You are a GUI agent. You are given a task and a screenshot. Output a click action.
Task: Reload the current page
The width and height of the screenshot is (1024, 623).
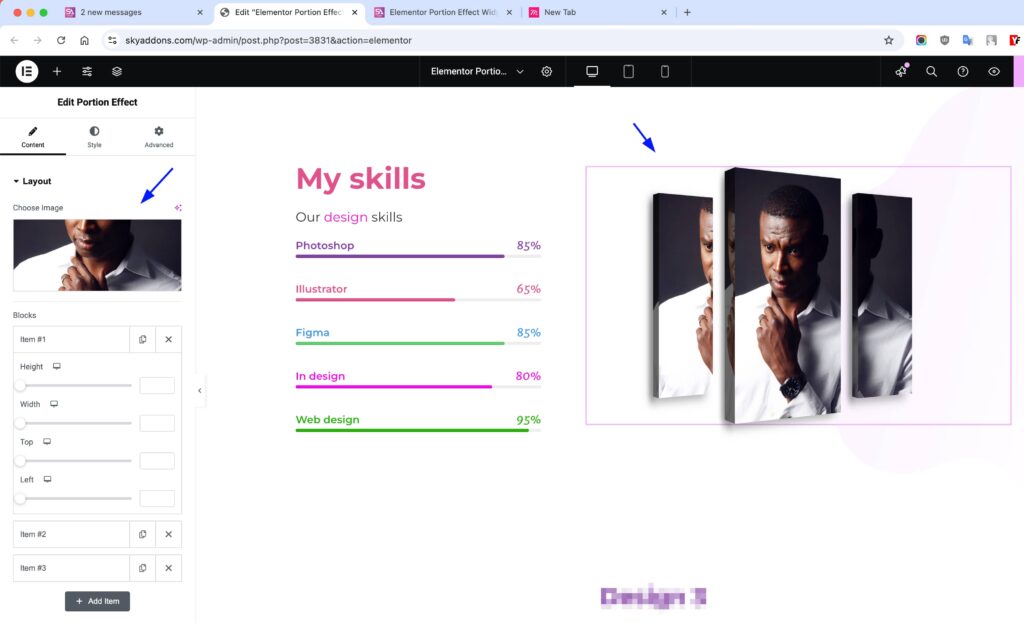click(61, 40)
